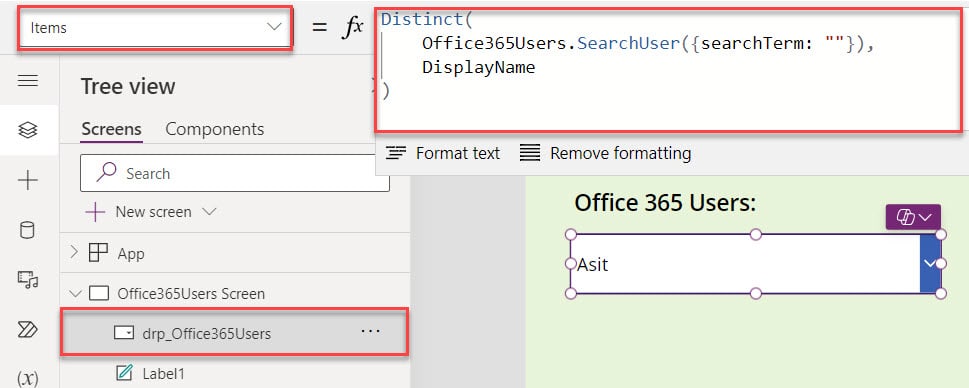The image size is (969, 388).
Task: Open the Insert plus icon in sidebar
Action: [x=28, y=180]
